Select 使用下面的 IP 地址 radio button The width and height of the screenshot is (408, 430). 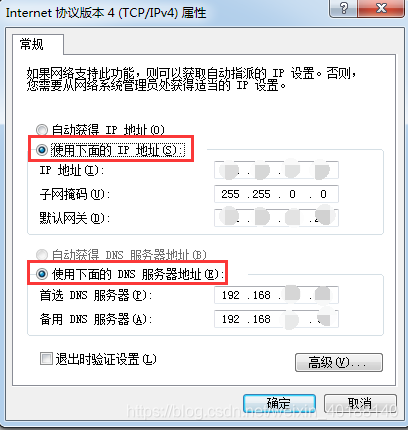click(x=42, y=150)
